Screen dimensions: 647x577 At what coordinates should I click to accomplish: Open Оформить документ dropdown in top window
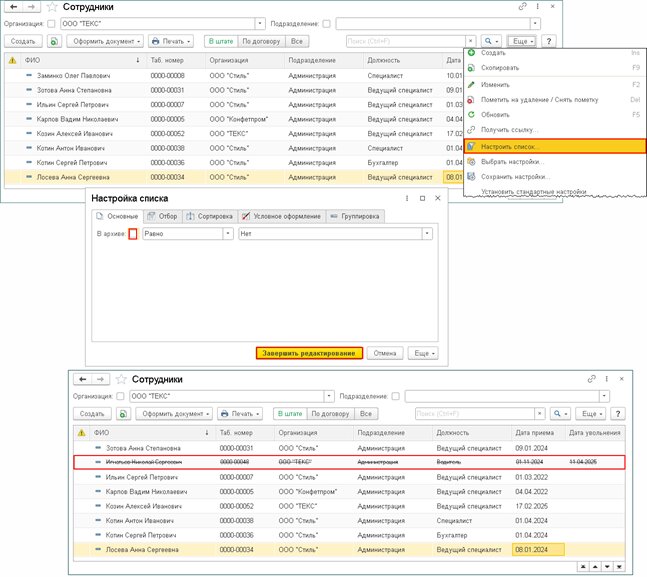(105, 41)
